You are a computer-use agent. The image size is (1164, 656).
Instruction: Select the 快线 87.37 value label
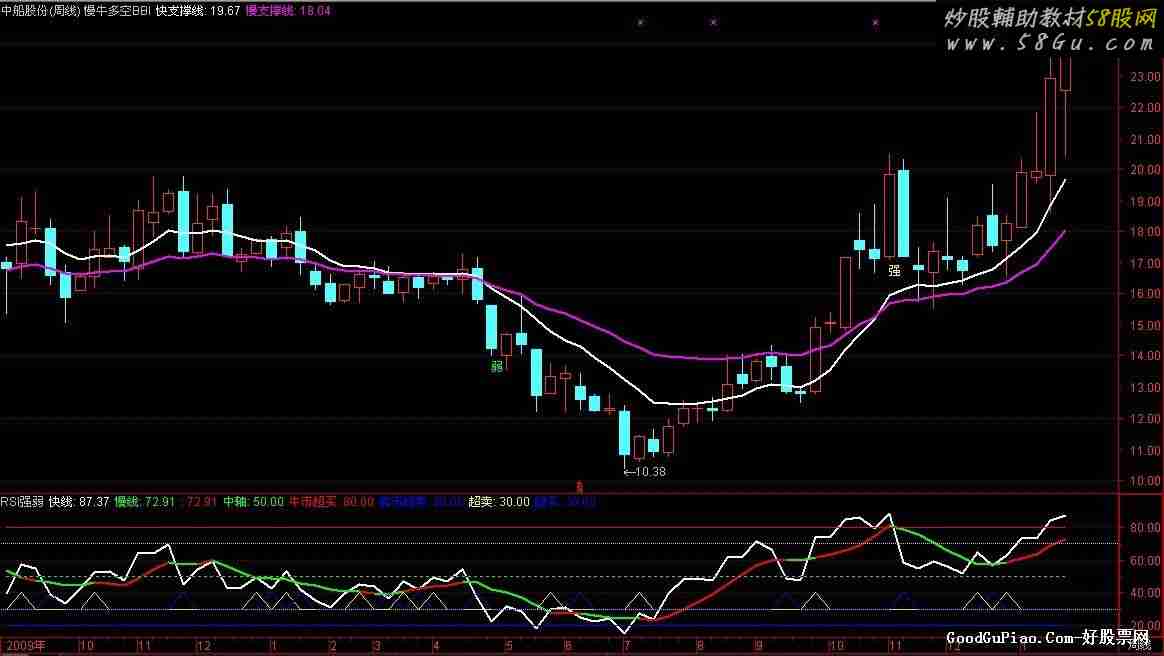79,501
